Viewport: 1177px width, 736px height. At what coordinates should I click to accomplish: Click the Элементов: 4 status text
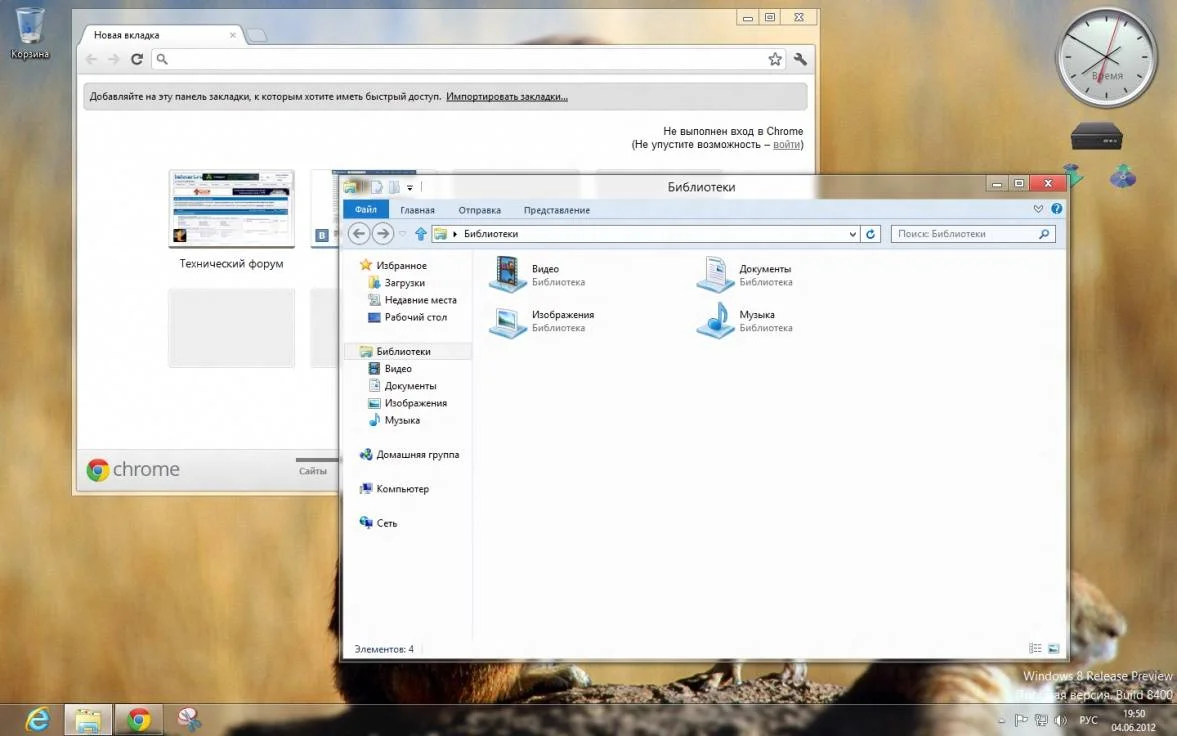[x=384, y=649]
